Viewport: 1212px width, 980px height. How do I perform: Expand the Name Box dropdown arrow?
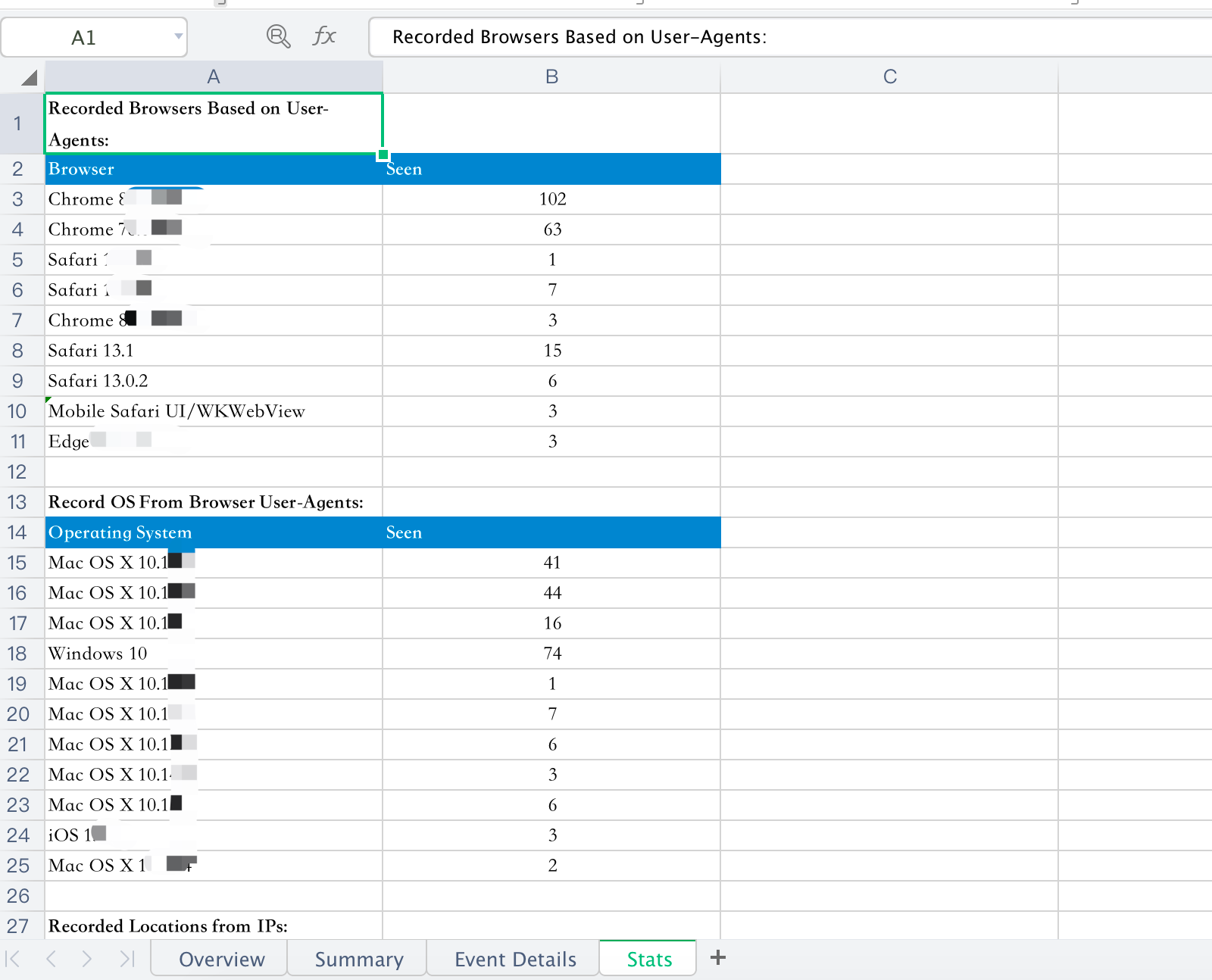178,36
